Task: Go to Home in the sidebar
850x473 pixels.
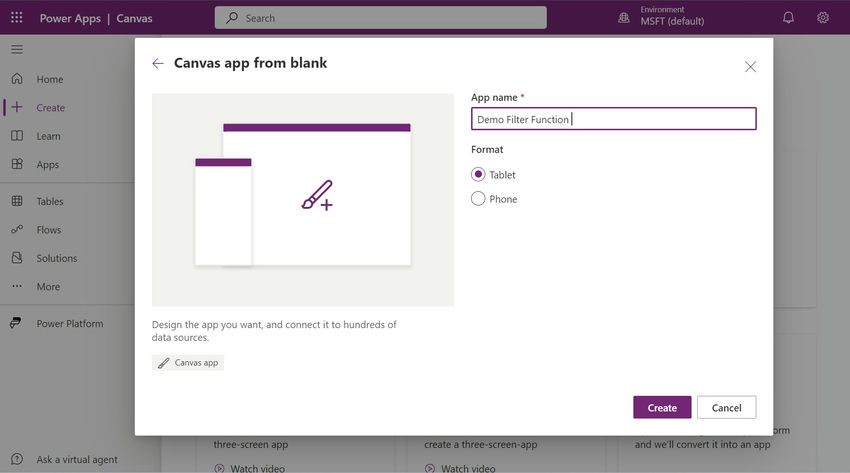Action: [49, 79]
